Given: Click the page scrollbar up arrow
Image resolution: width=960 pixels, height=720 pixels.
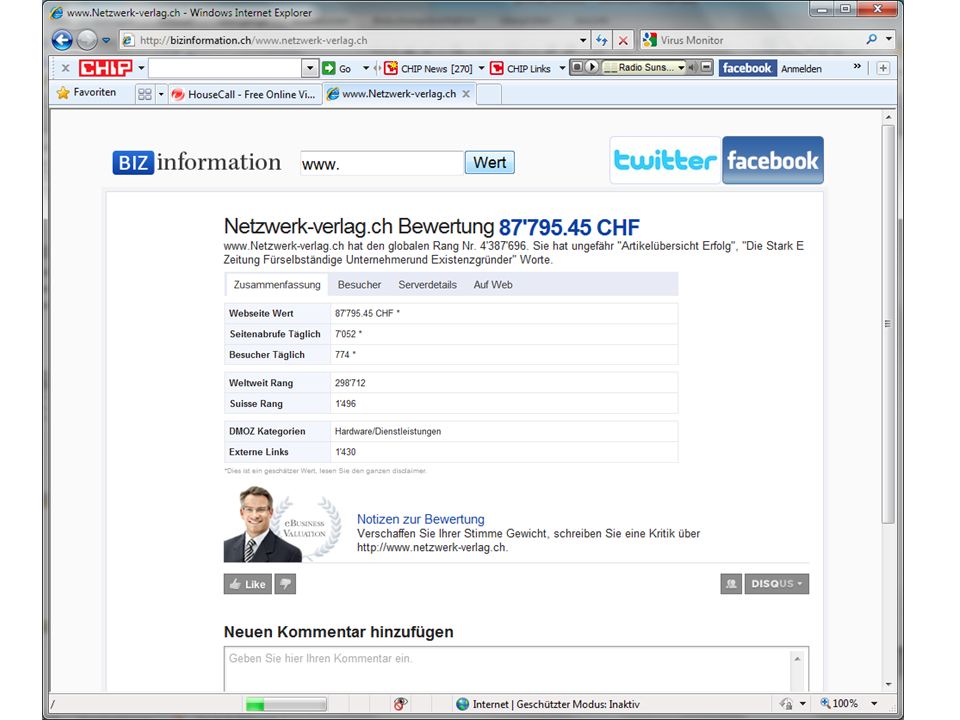Looking at the screenshot, I should coord(888,116).
